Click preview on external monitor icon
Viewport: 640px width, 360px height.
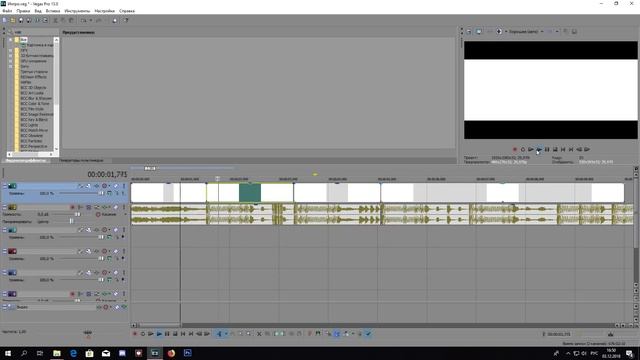479,31
